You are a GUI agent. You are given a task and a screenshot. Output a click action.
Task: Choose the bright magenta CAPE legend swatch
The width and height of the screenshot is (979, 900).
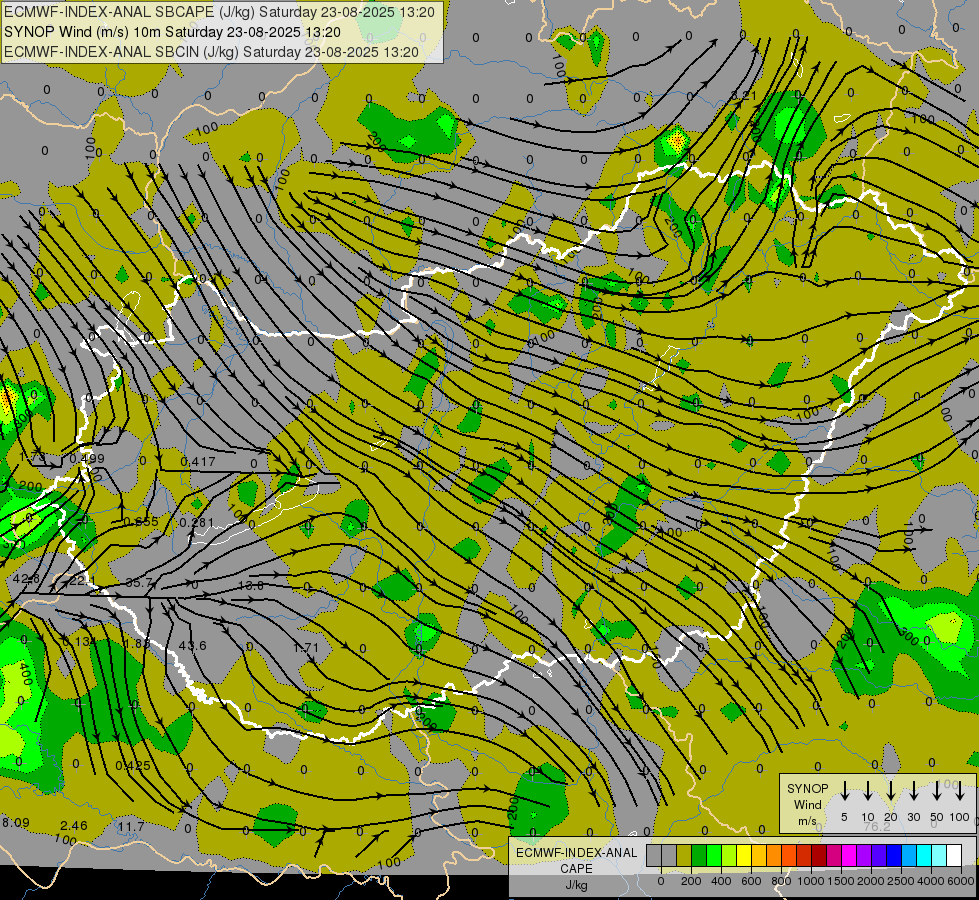pyautogui.click(x=850, y=856)
